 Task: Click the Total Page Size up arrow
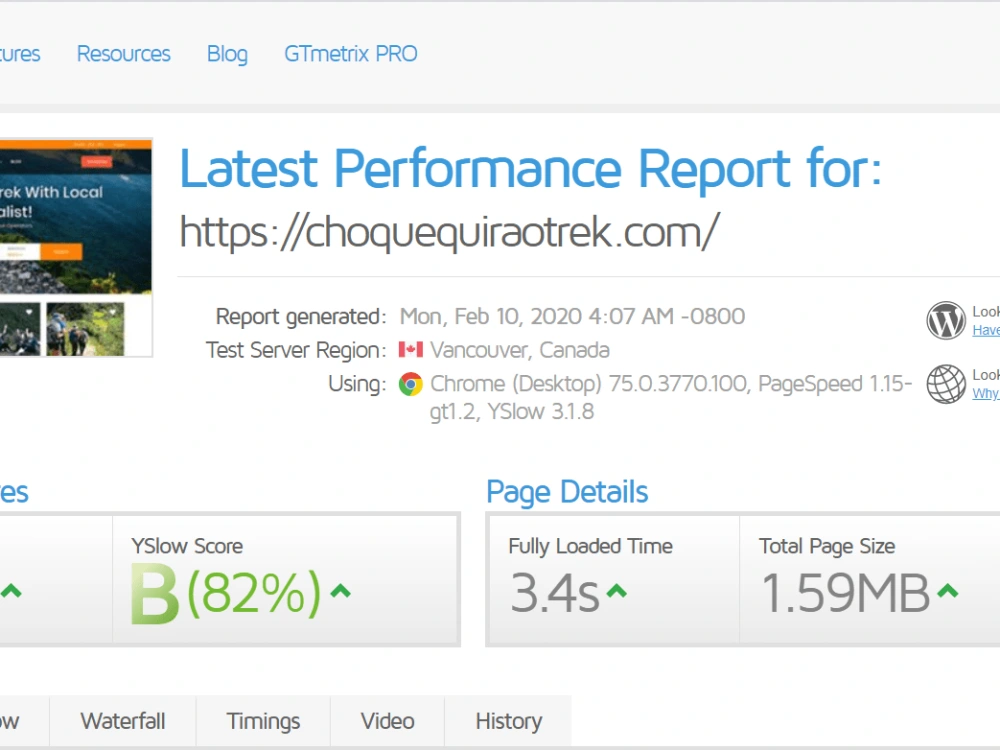(948, 591)
